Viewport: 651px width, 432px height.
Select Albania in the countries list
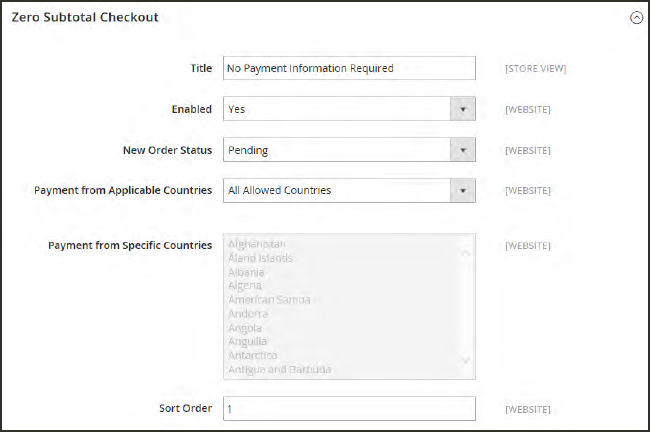(246, 272)
